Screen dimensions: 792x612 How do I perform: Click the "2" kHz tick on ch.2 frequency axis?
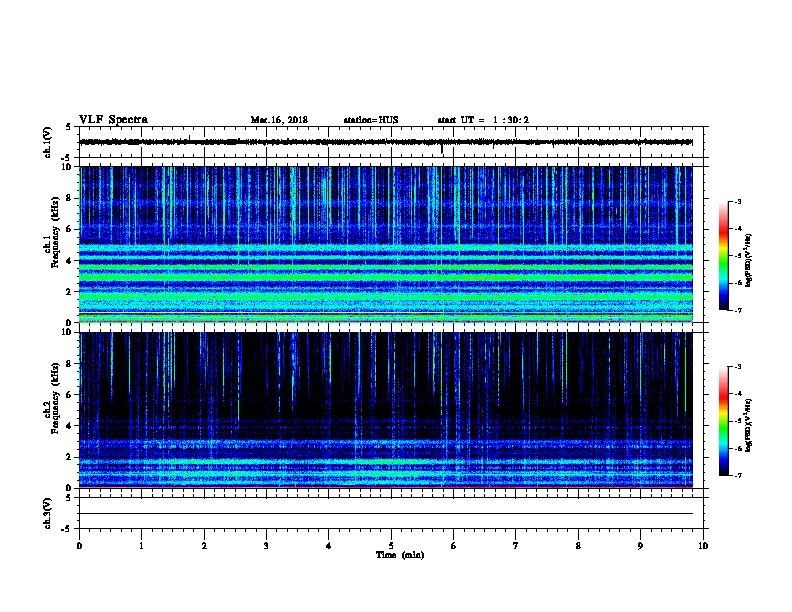[69, 457]
